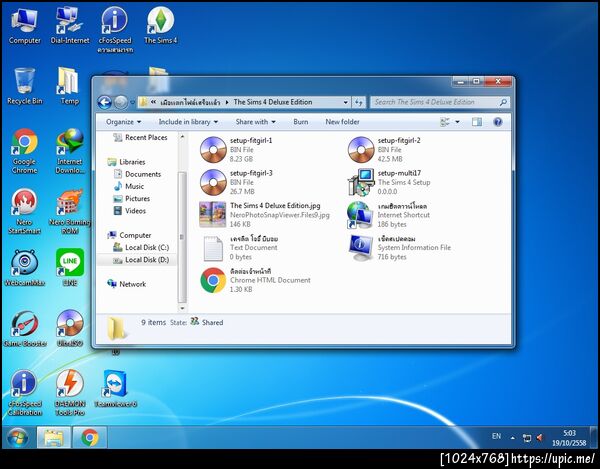The image size is (600, 469).
Task: Click the Chrome taskbar button
Action: pos(90,438)
